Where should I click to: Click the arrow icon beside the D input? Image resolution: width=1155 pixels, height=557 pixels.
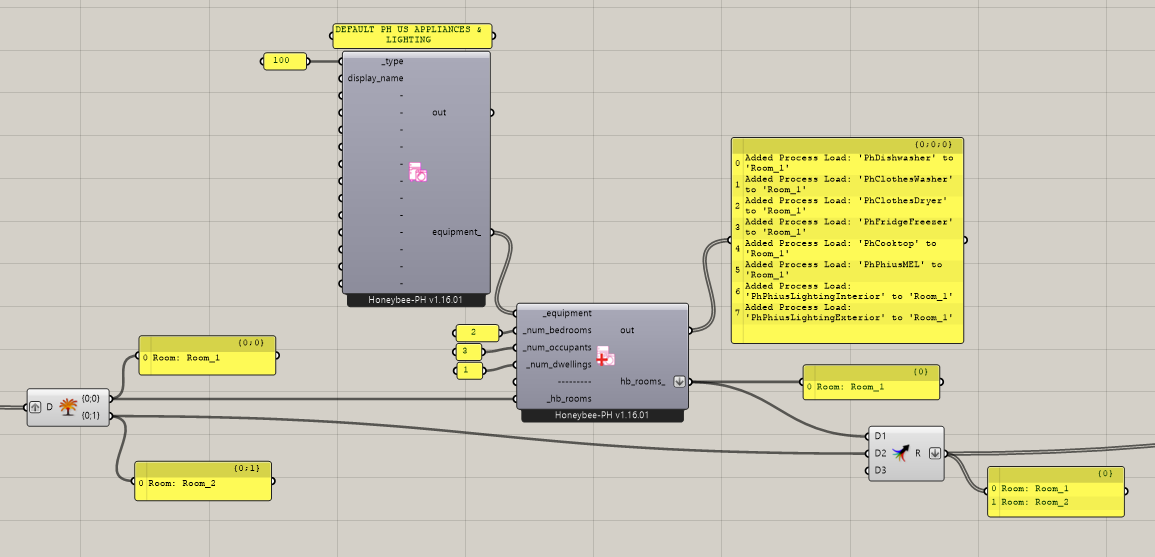point(35,407)
